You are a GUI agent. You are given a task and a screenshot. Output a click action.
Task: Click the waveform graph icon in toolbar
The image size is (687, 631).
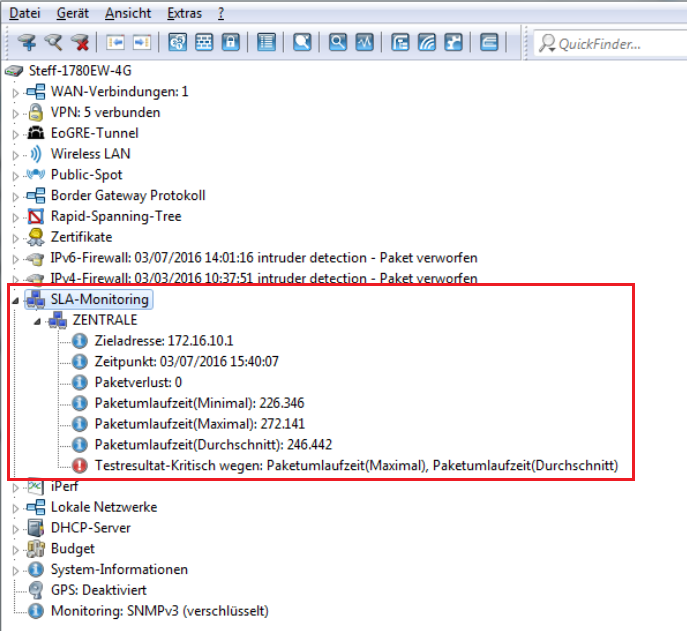pyautogui.click(x=364, y=43)
